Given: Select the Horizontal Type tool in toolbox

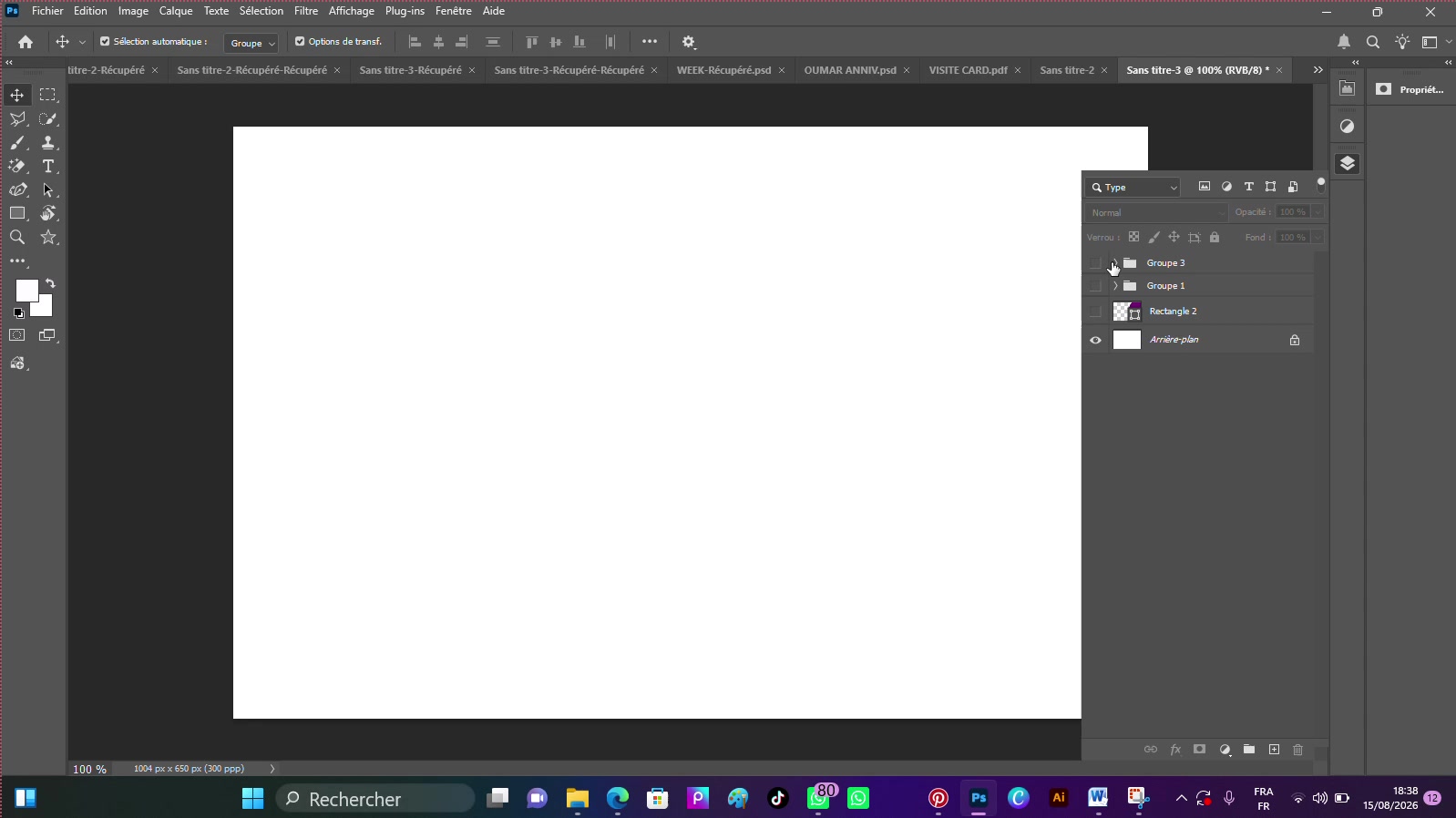Looking at the screenshot, I should pyautogui.click(x=48, y=167).
